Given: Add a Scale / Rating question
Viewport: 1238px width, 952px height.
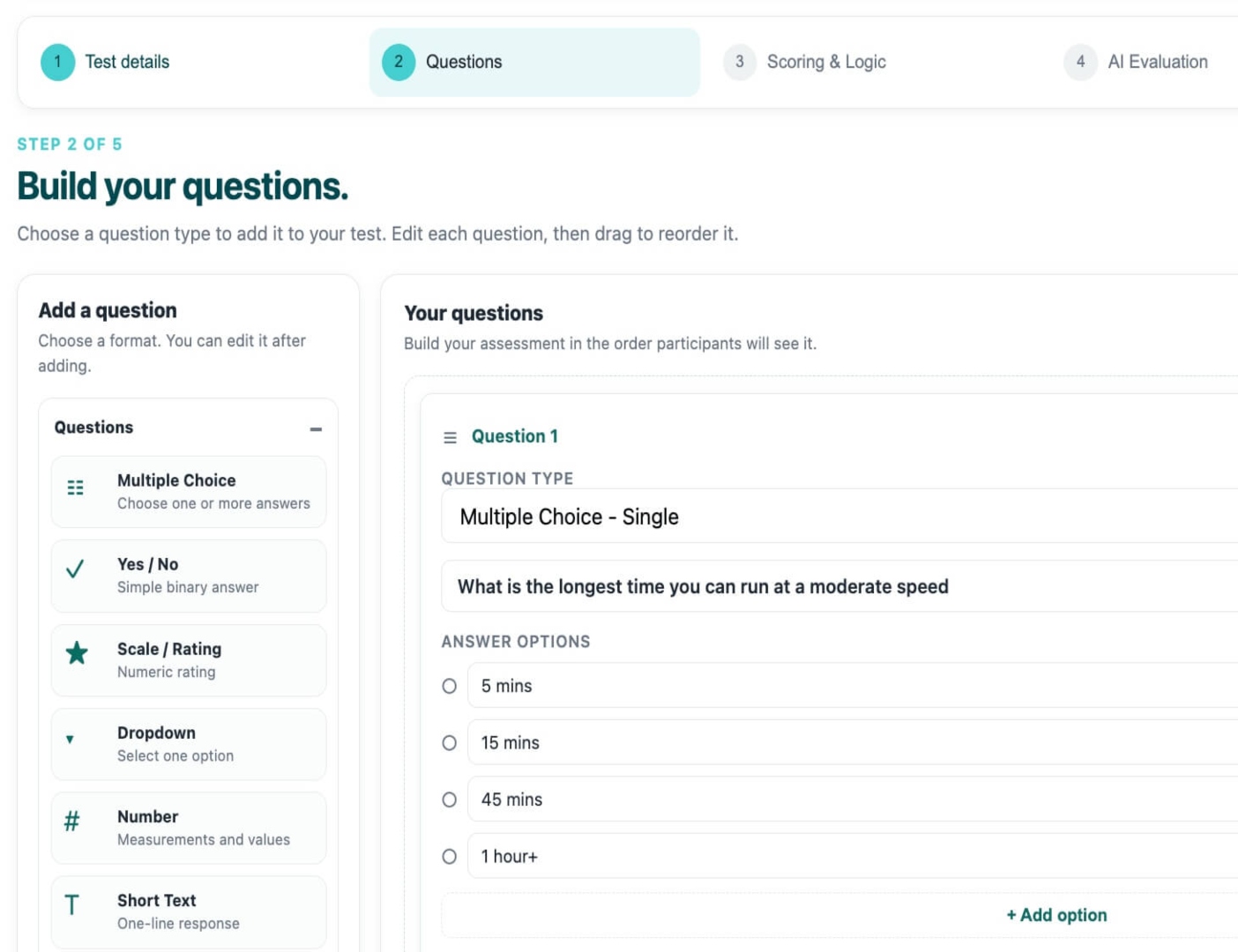Looking at the screenshot, I should pos(189,660).
